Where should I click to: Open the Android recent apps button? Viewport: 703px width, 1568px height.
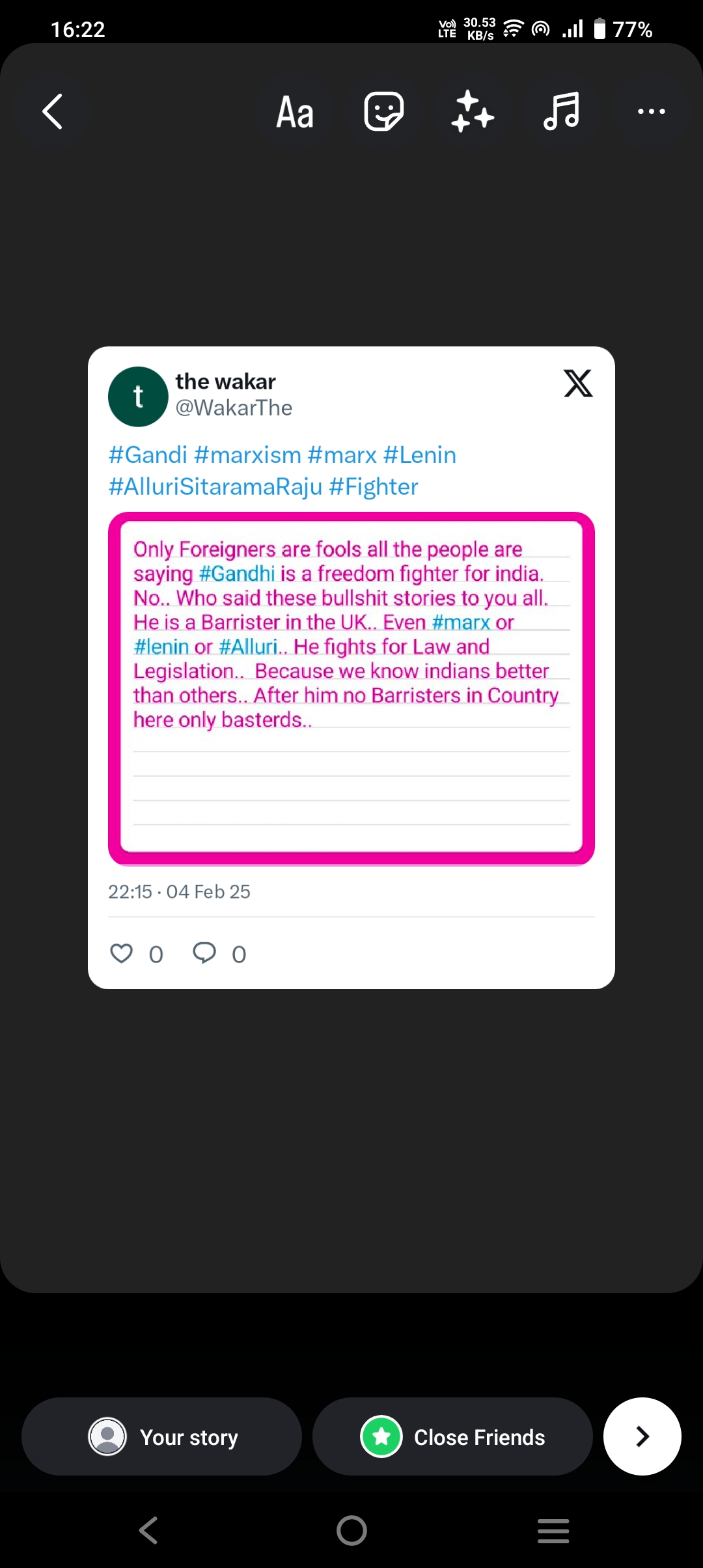[x=553, y=1530]
